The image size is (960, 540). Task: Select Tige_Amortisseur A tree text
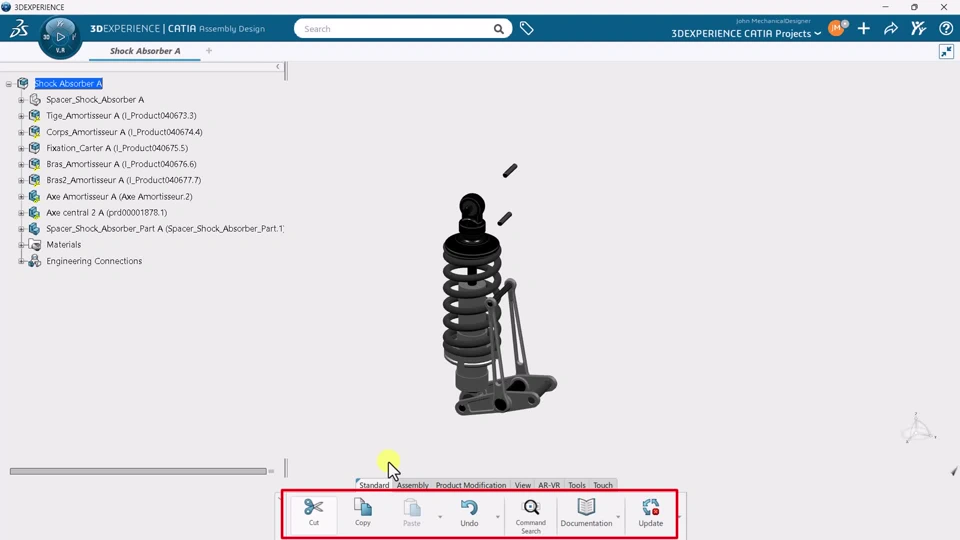point(121,116)
